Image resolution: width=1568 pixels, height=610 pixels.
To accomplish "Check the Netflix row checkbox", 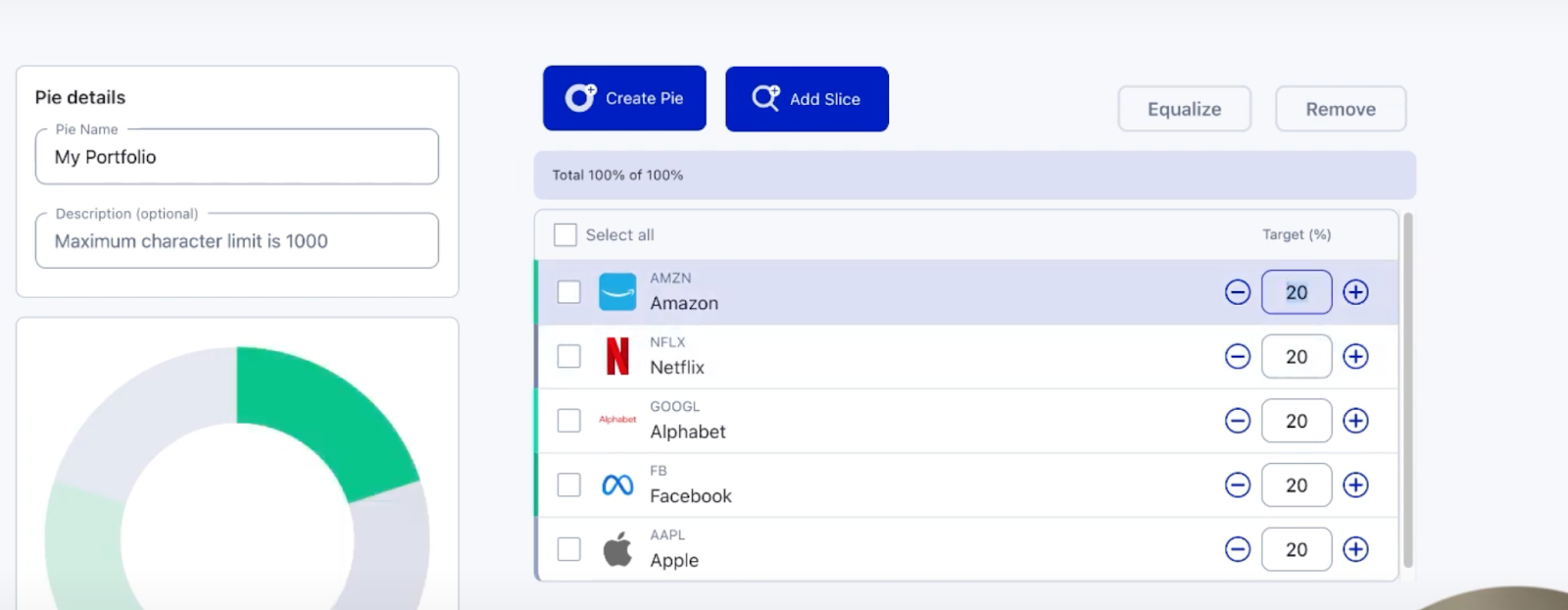I will click(568, 356).
